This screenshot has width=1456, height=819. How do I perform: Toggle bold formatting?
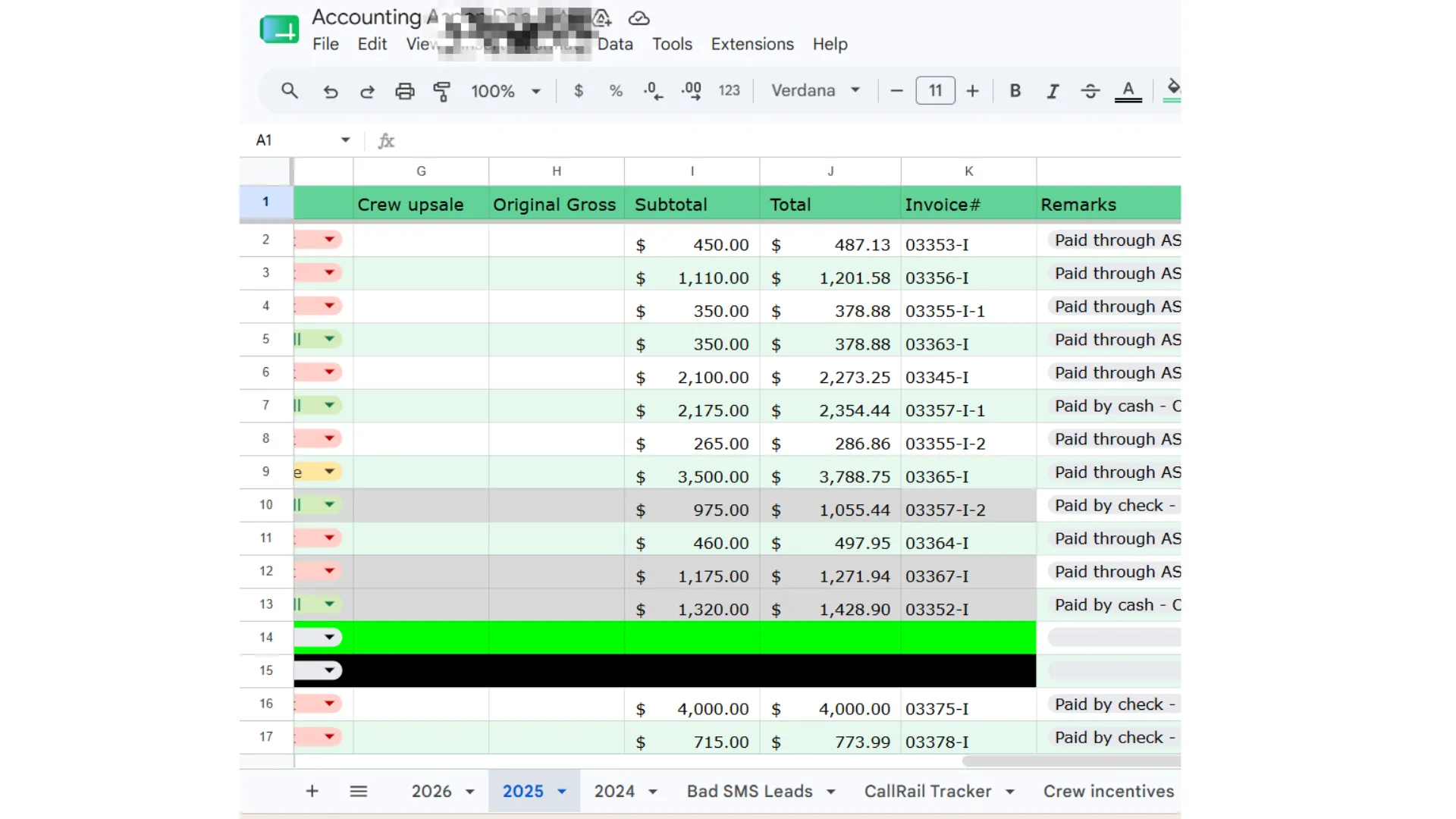(x=1015, y=91)
